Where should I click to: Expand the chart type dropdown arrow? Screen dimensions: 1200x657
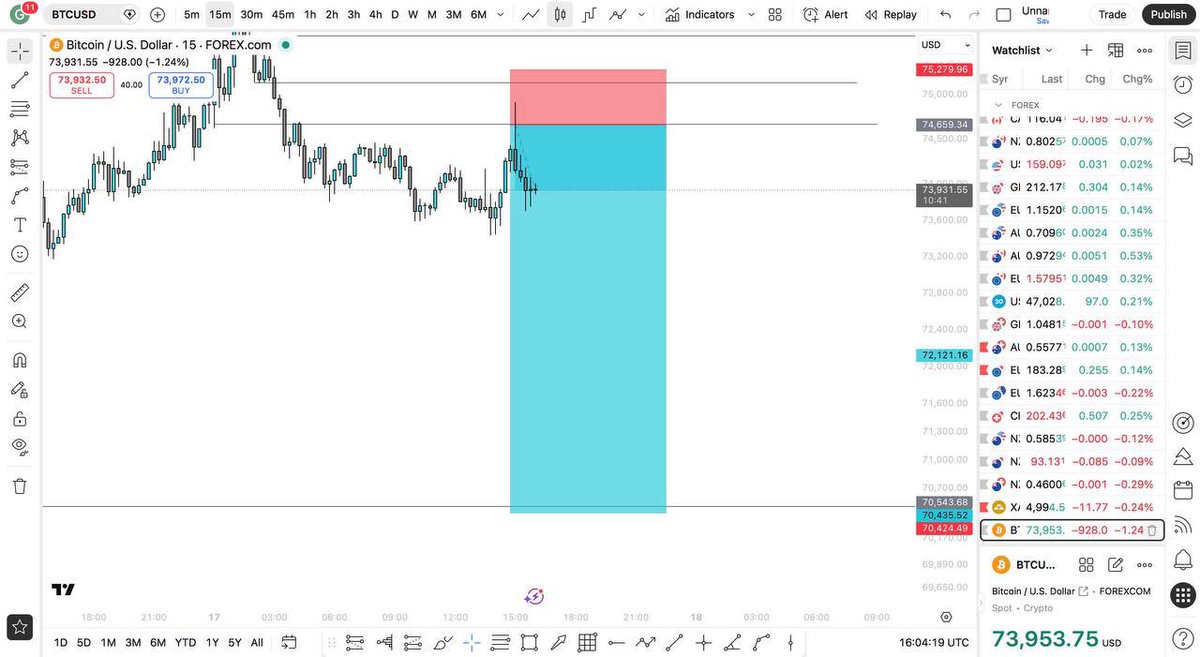tap(641, 15)
